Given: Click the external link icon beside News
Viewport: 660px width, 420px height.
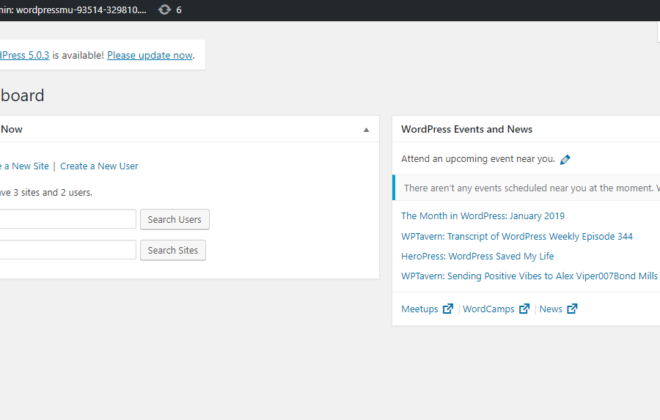Looking at the screenshot, I should (572, 309).
